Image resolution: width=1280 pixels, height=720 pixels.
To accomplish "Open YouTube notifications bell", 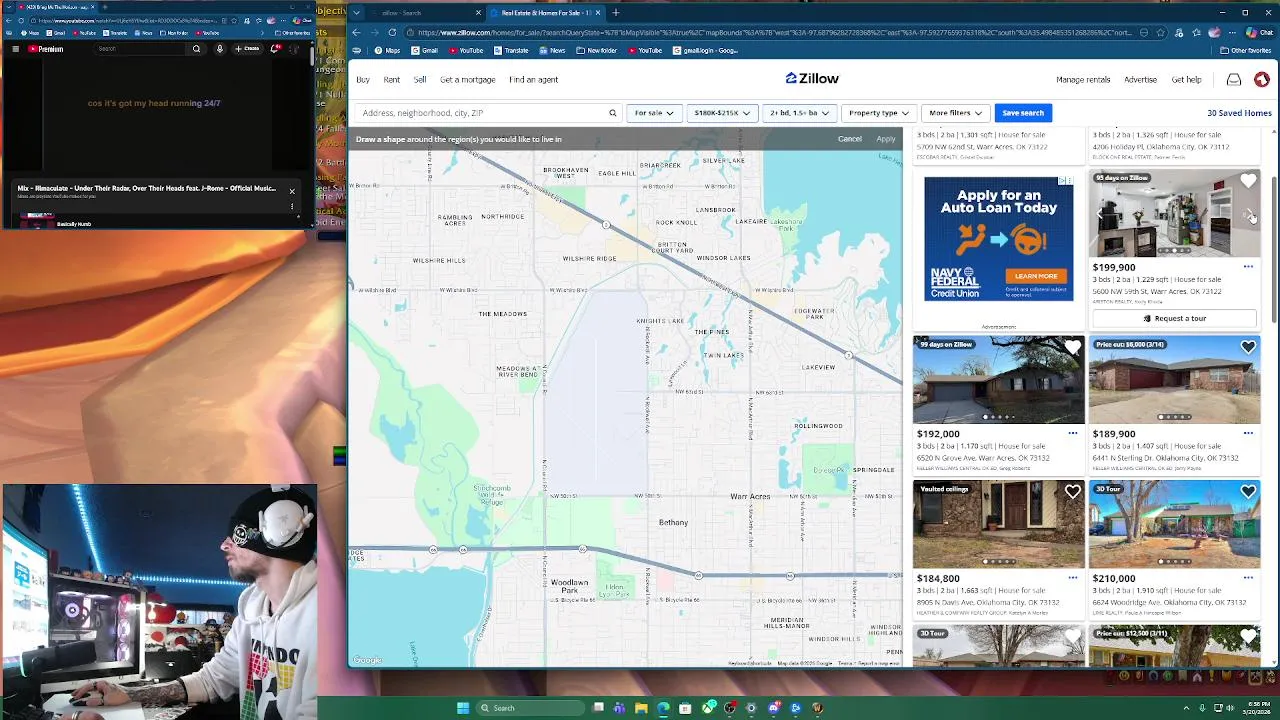I will click(276, 48).
